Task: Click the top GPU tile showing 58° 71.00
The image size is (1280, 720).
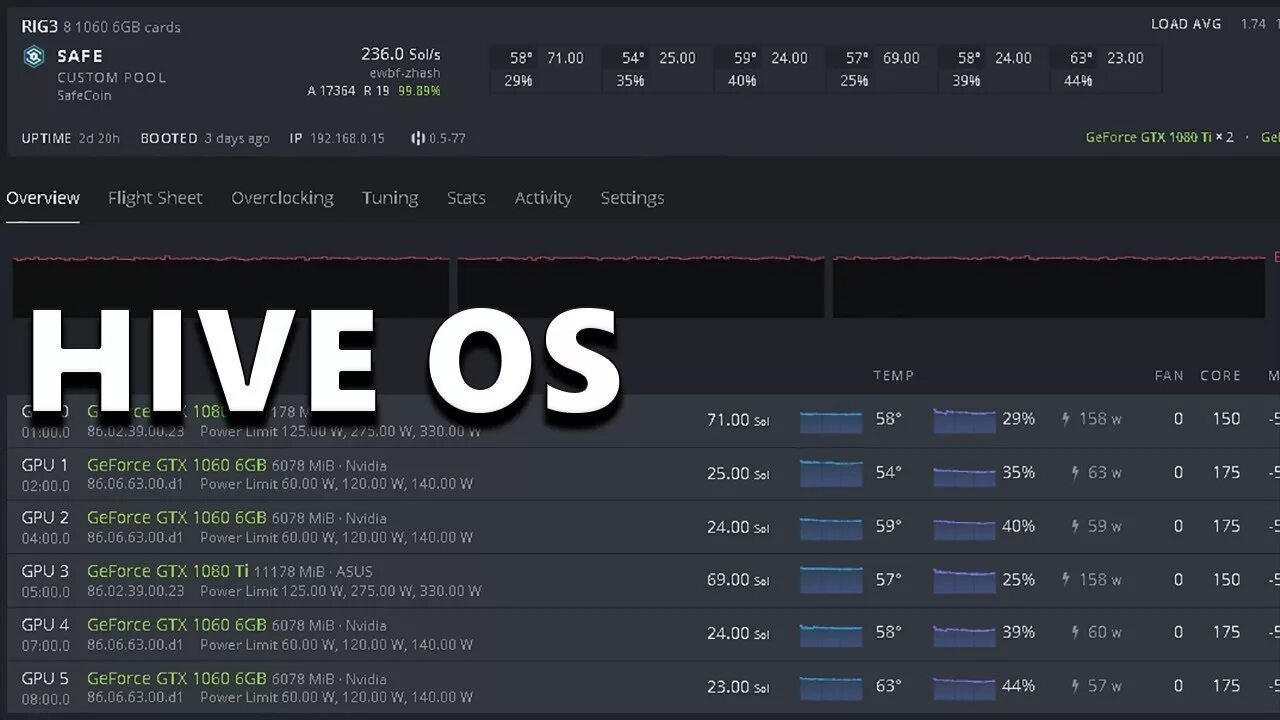Action: coord(546,69)
